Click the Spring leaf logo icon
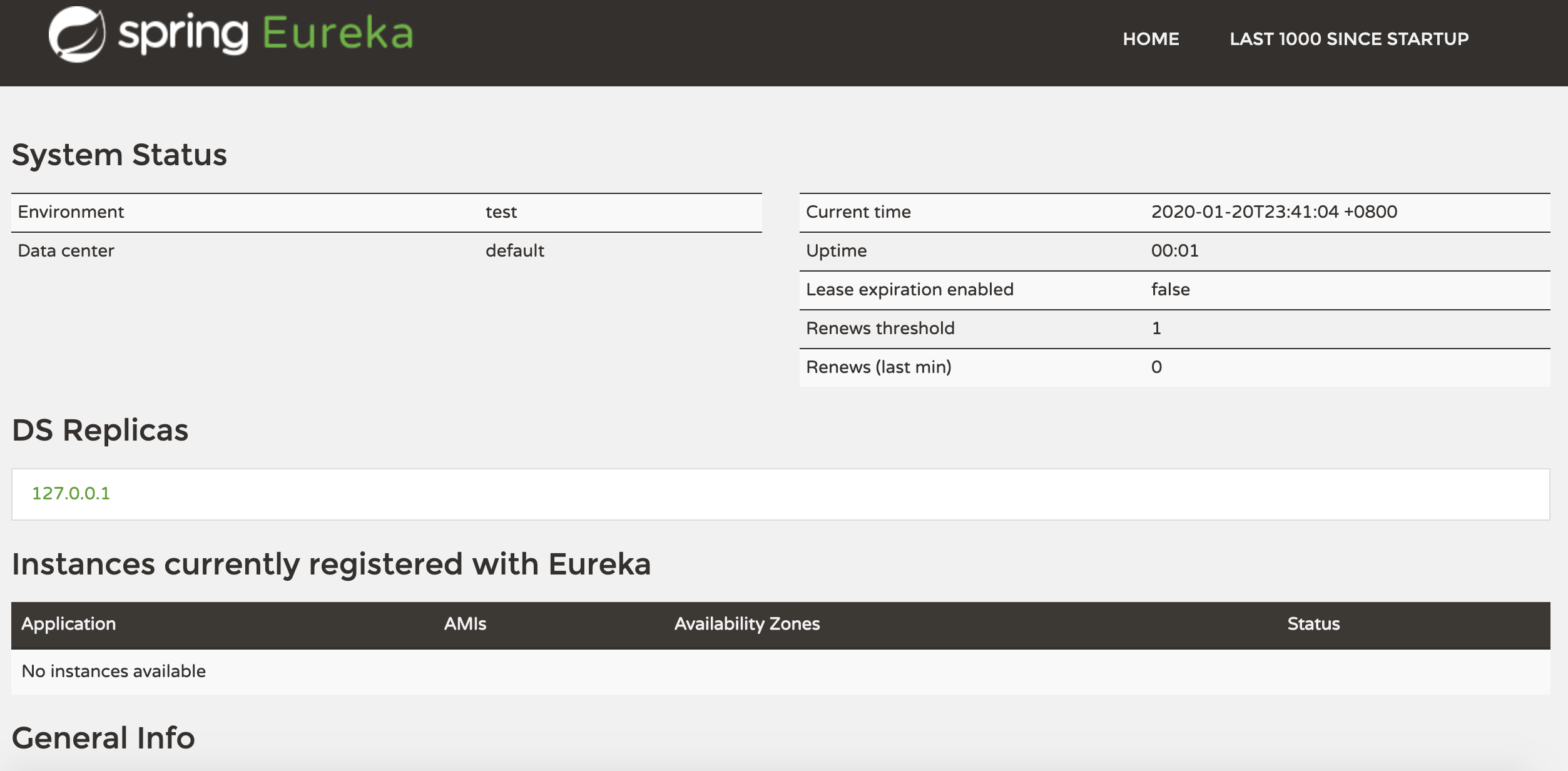Screen dimensions: 1568x771 (77, 34)
